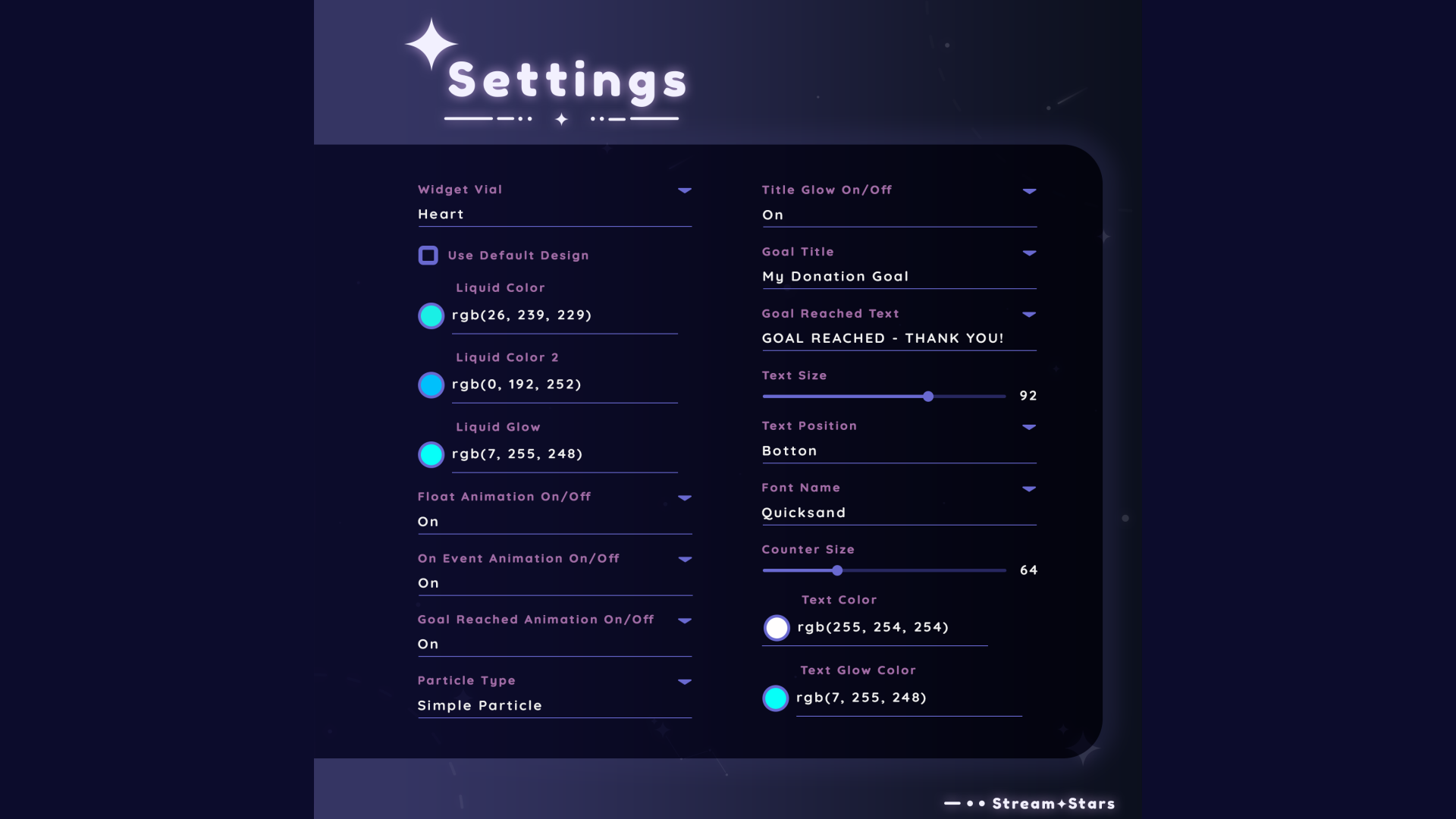
Task: Toggle the Use Default Design checkbox
Action: [428, 256]
